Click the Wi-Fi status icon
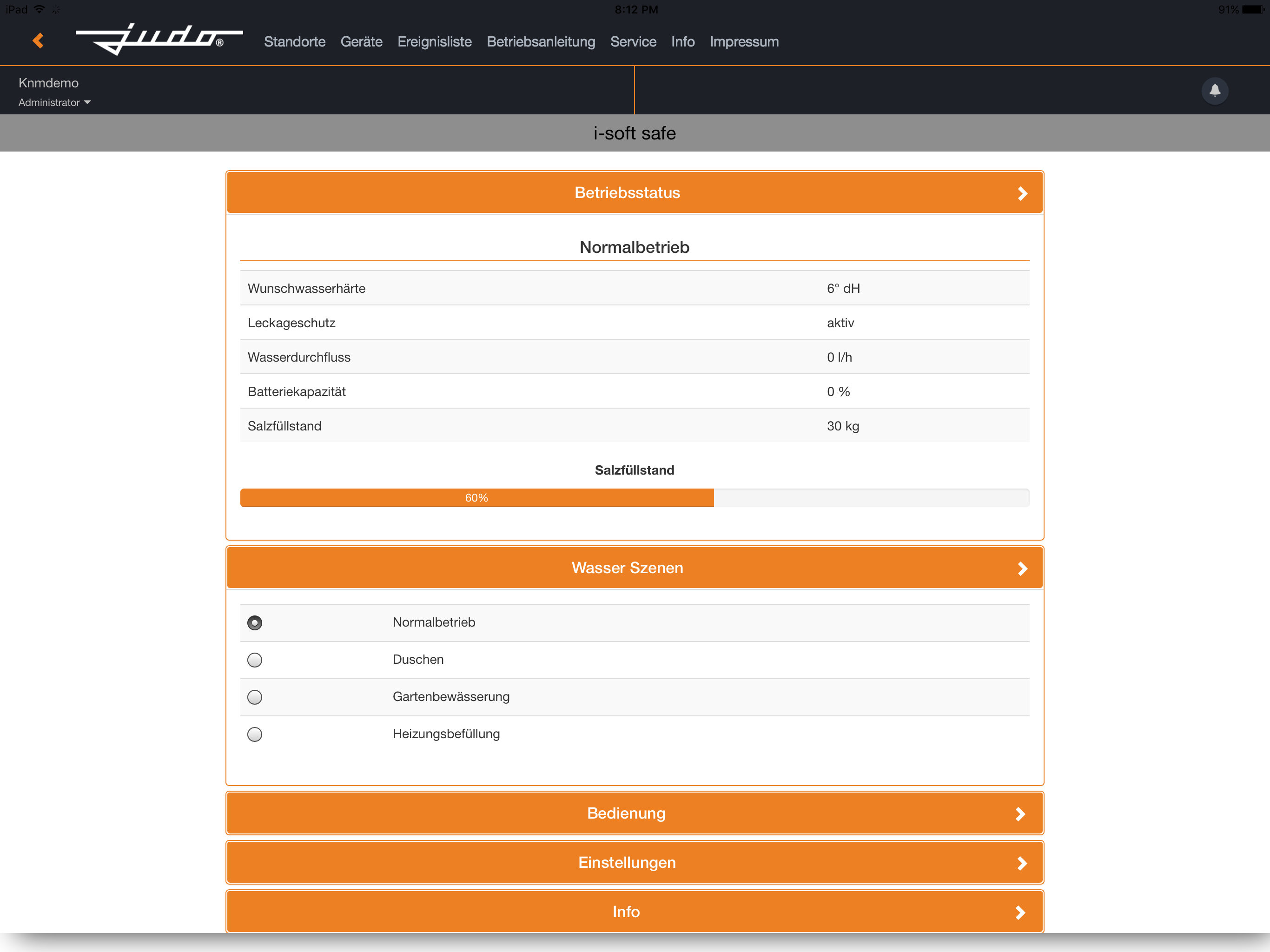 point(39,9)
